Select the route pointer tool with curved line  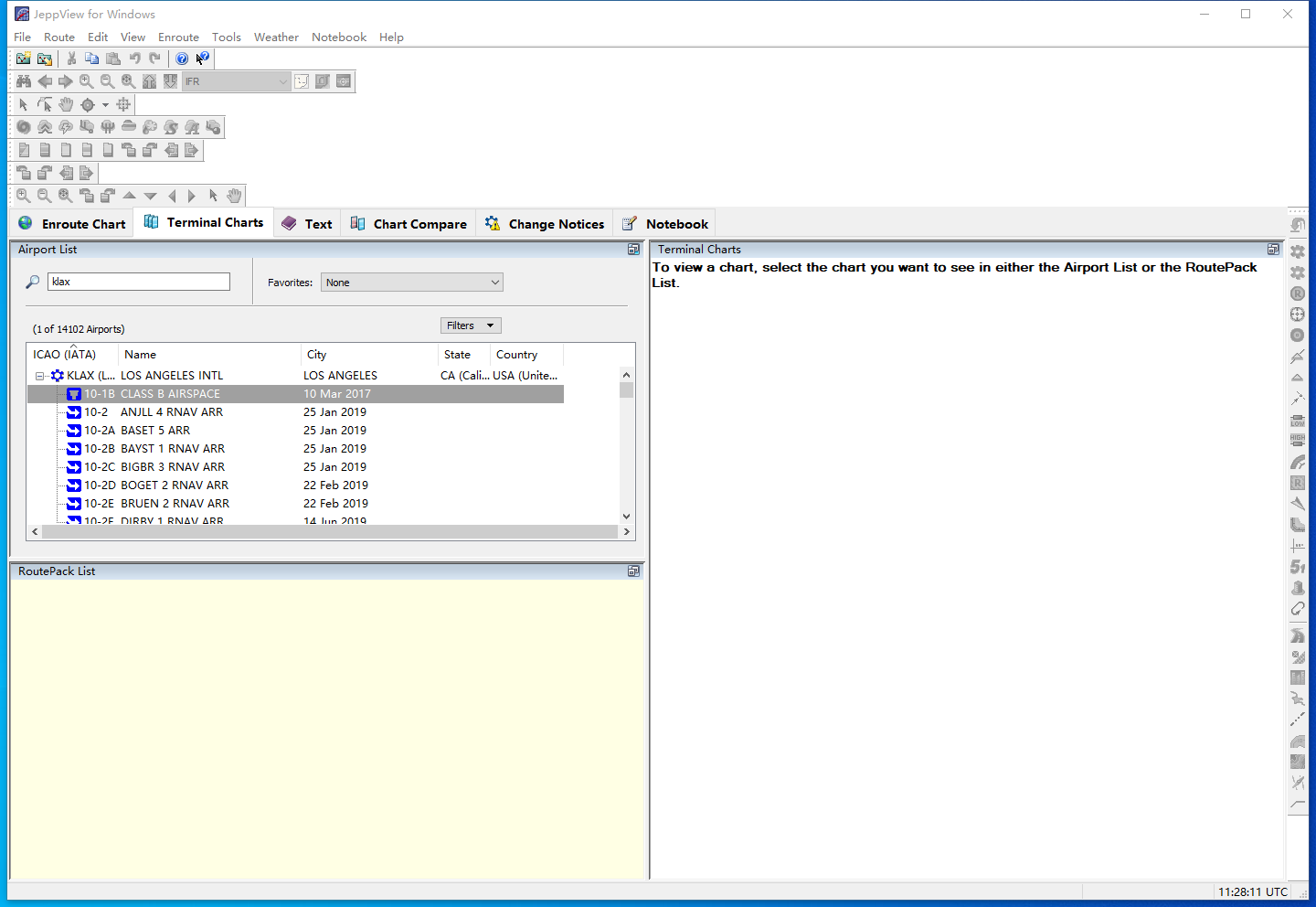[x=45, y=104]
